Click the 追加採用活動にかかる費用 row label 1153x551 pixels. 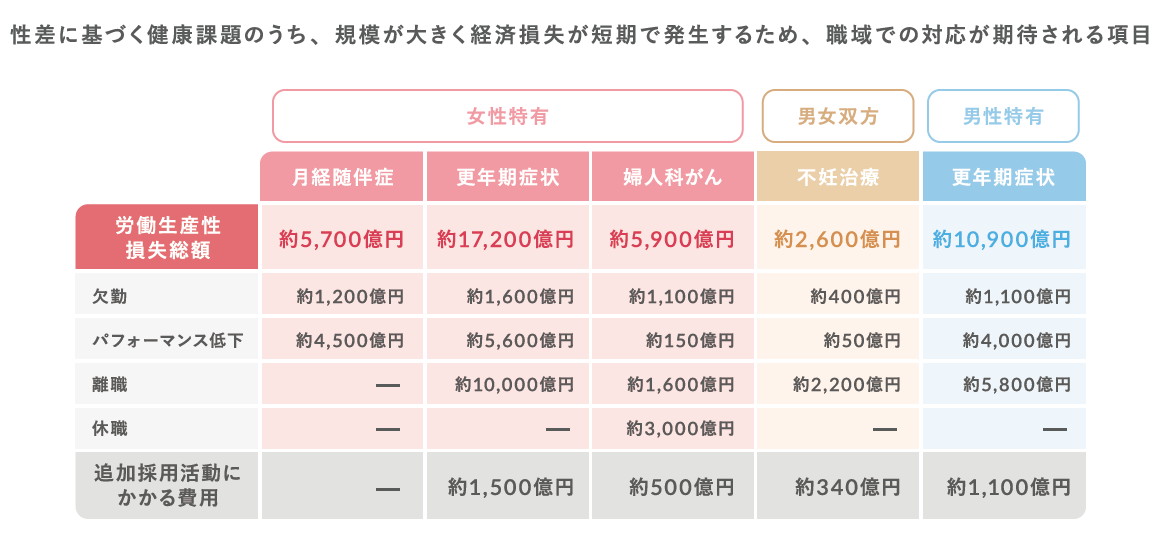click(x=167, y=485)
